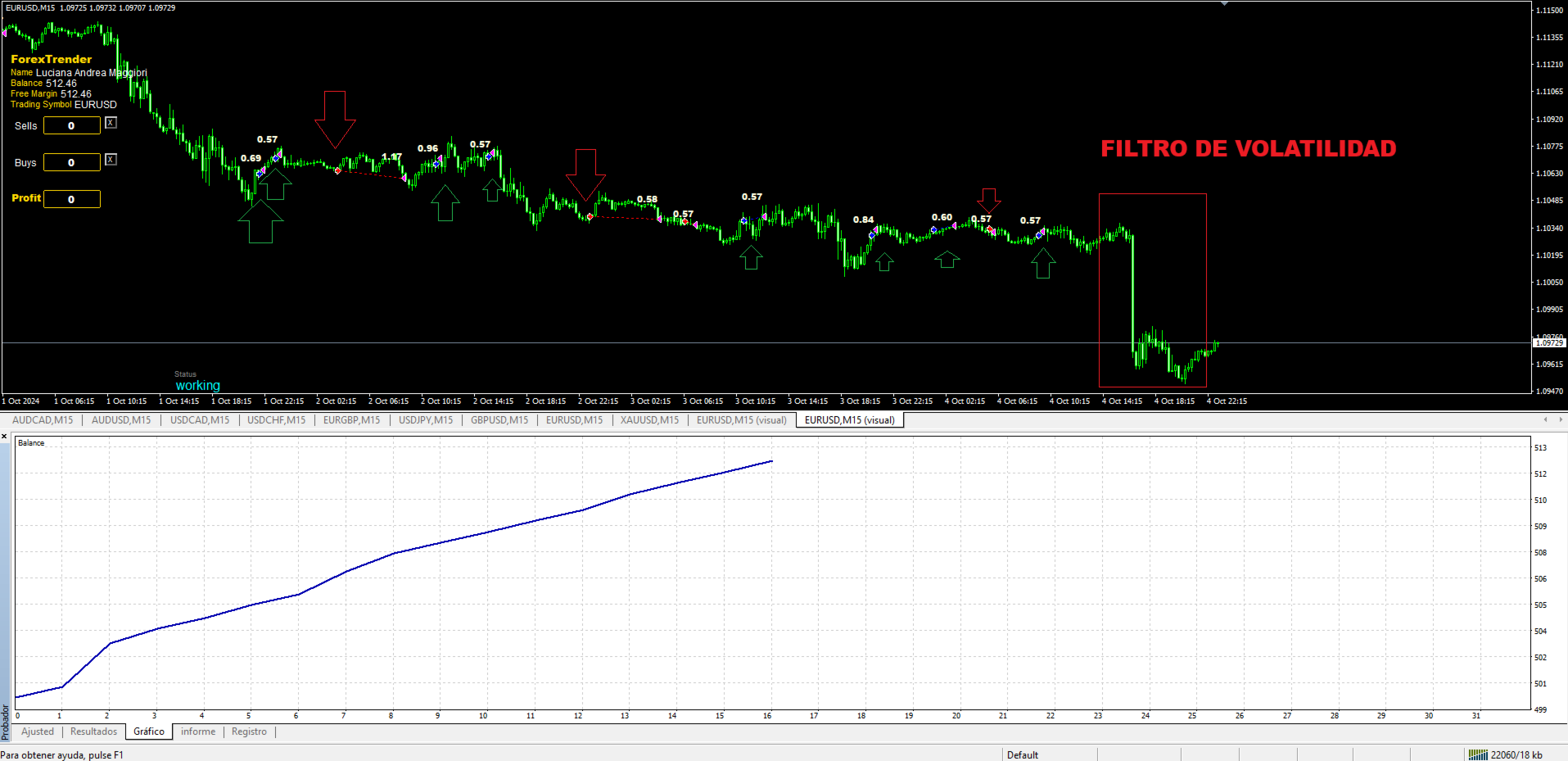Open the USDCHF,M15 chart tab
Screen dimensions: 1568x761
pos(277,420)
